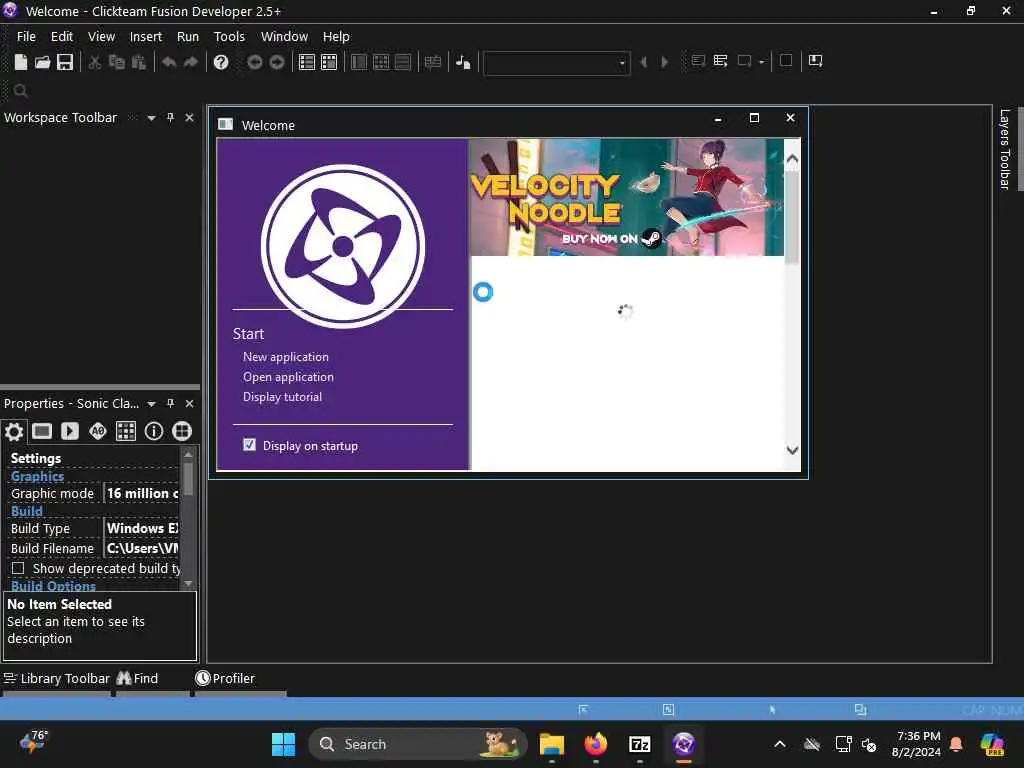Click the Back circular arrow icon
Screen dimensions: 1024x768
click(255, 62)
